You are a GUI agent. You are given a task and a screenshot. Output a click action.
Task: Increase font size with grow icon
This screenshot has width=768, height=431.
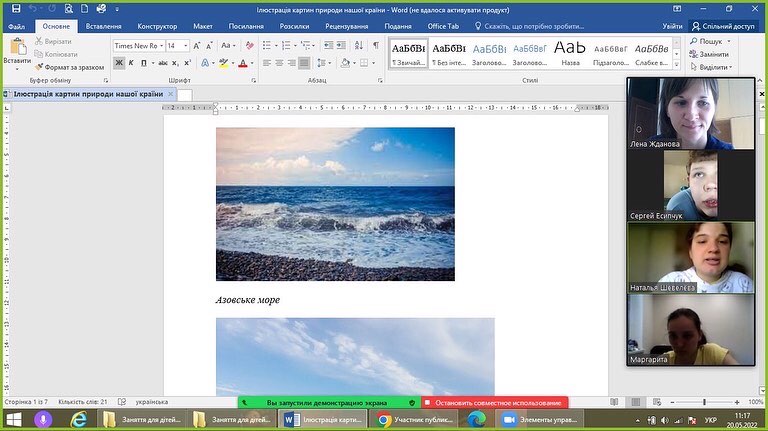click(x=196, y=46)
